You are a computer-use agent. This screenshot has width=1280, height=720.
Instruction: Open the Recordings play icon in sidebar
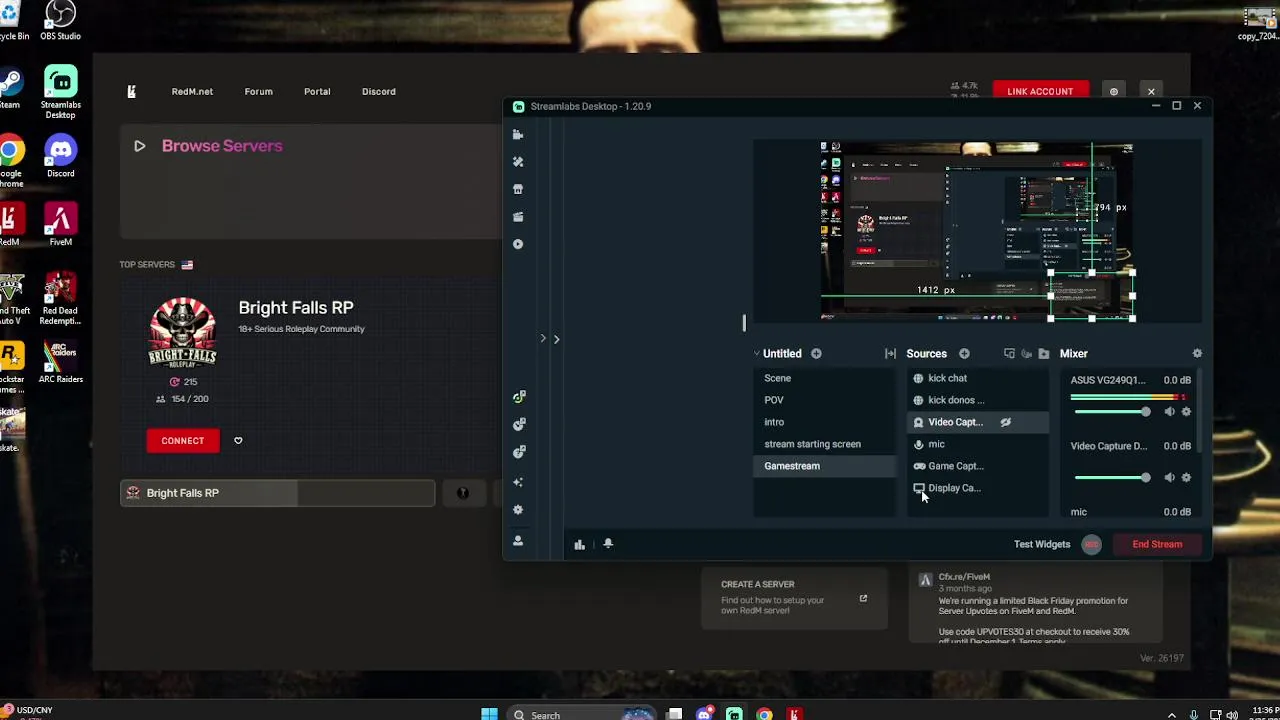click(x=518, y=244)
